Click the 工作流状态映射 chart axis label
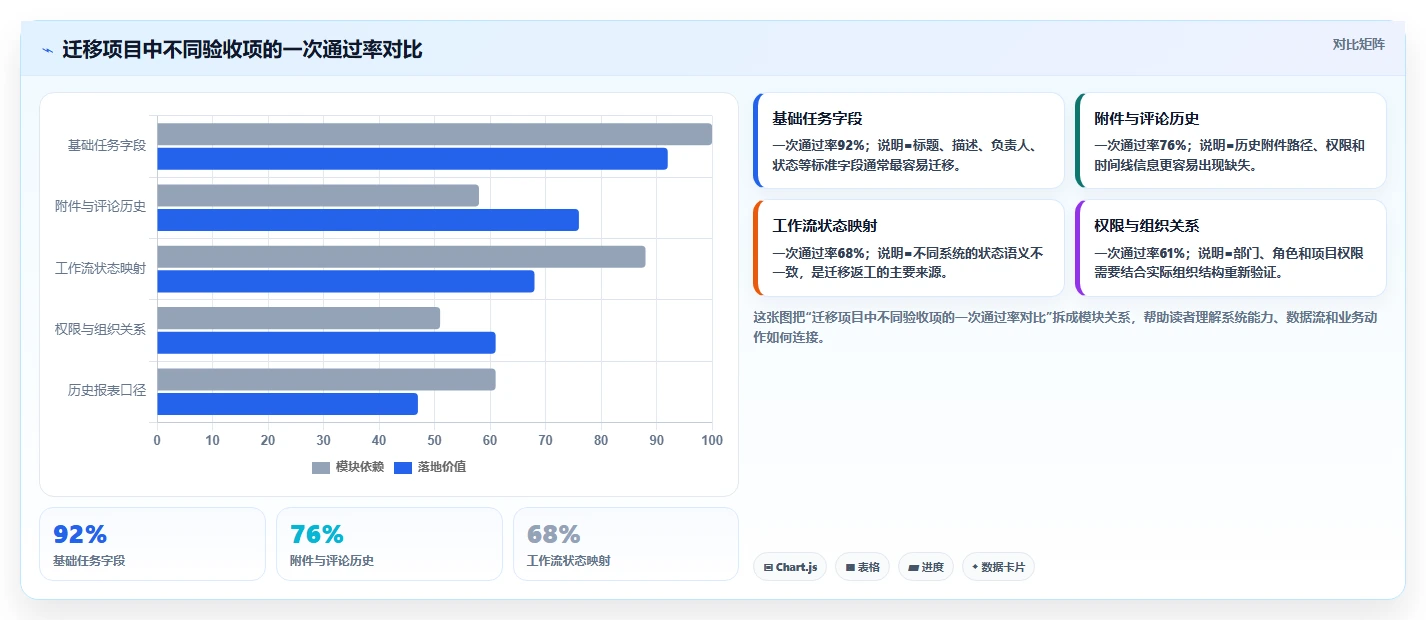The width and height of the screenshot is (1426, 620). click(x=100, y=268)
